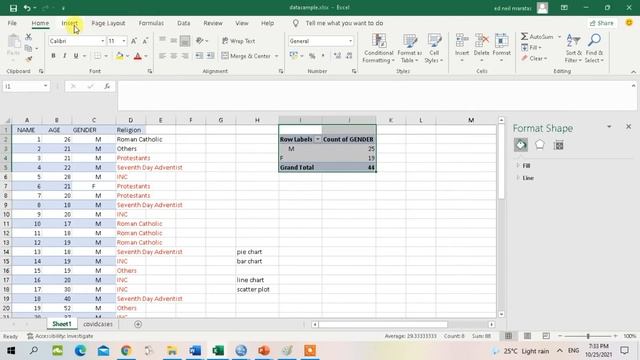The width and height of the screenshot is (640, 360).
Task: Open the Calibri font name dropdown
Action: click(x=102, y=41)
